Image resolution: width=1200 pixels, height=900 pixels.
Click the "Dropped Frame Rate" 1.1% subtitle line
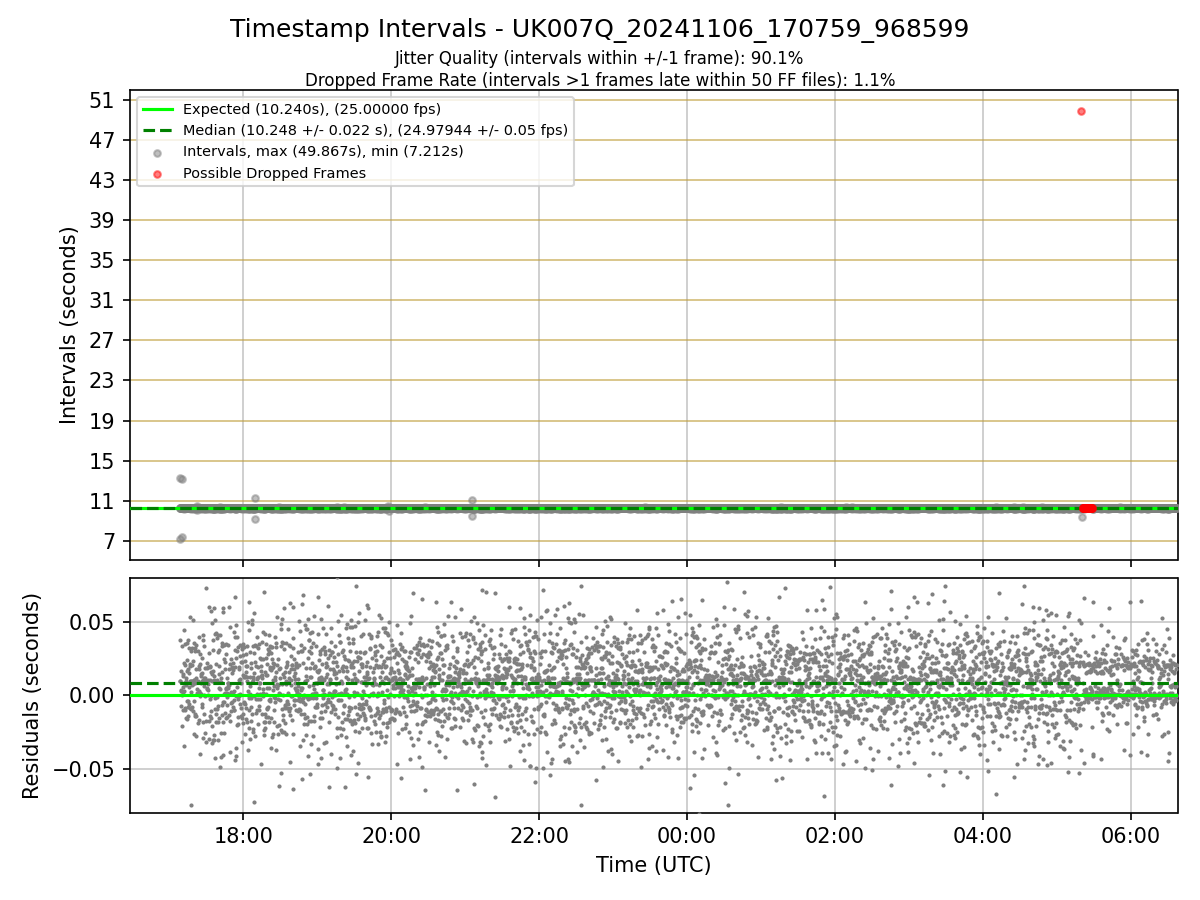click(599, 79)
